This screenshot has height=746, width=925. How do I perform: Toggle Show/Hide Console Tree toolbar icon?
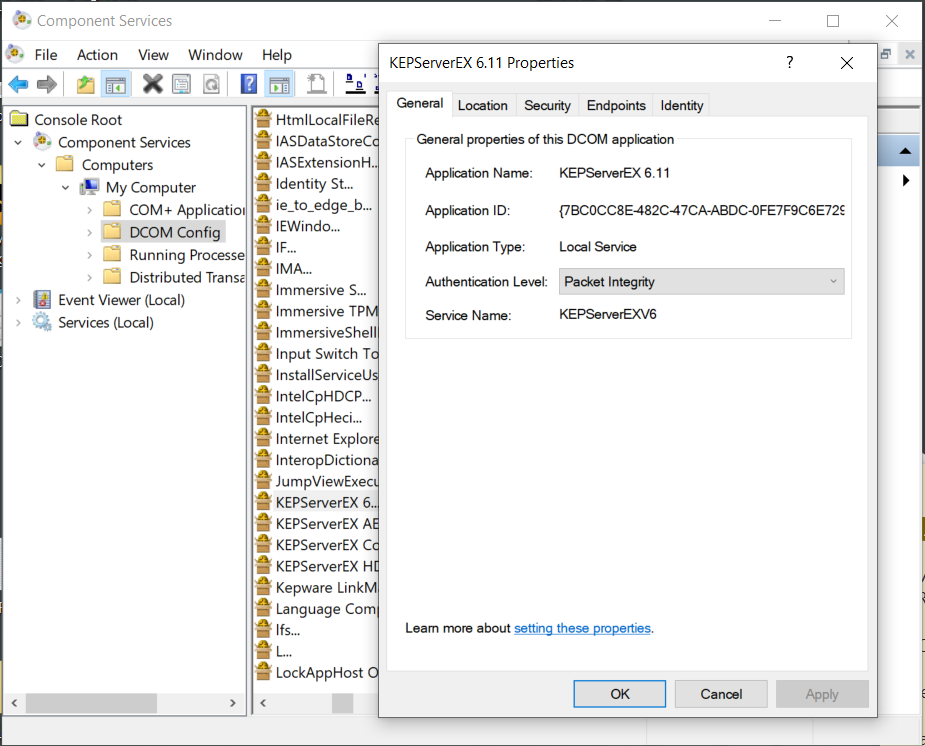click(116, 84)
